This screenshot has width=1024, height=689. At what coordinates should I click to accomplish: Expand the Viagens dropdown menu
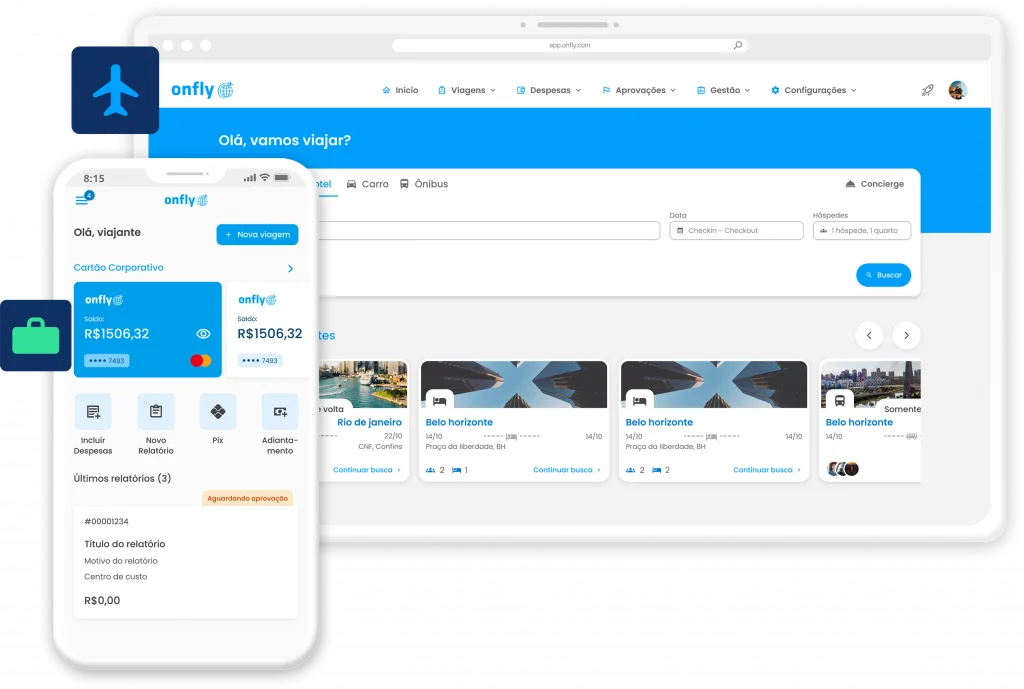click(467, 90)
